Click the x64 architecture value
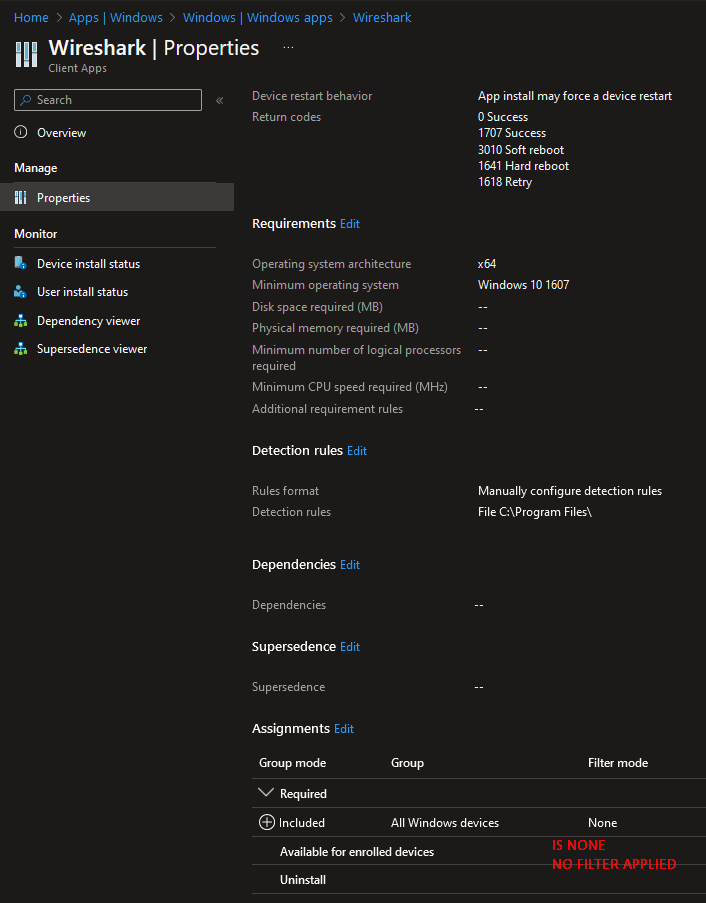706x903 pixels. tap(487, 263)
